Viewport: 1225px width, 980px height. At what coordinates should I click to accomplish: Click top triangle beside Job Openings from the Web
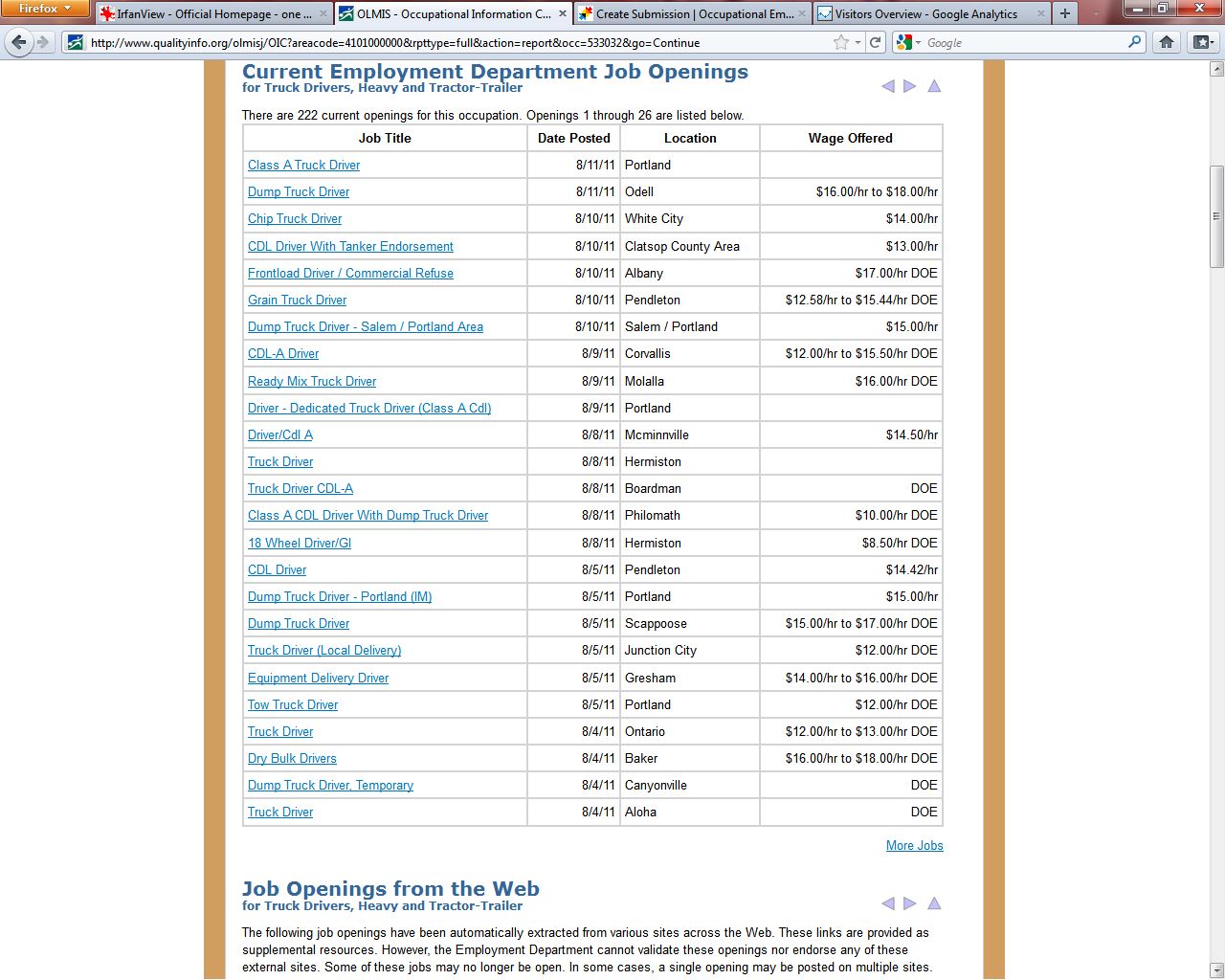pyautogui.click(x=934, y=903)
